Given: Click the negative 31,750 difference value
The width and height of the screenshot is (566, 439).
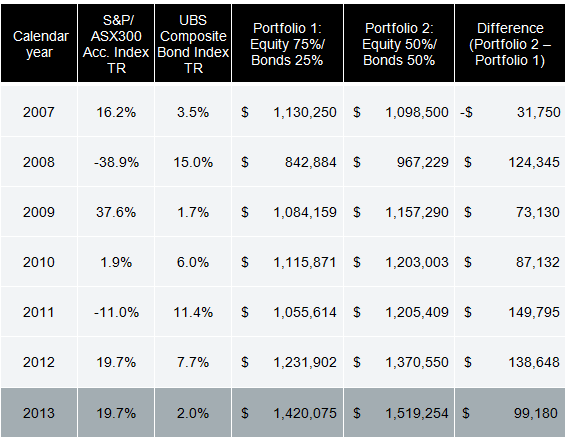Looking at the screenshot, I should [510, 112].
